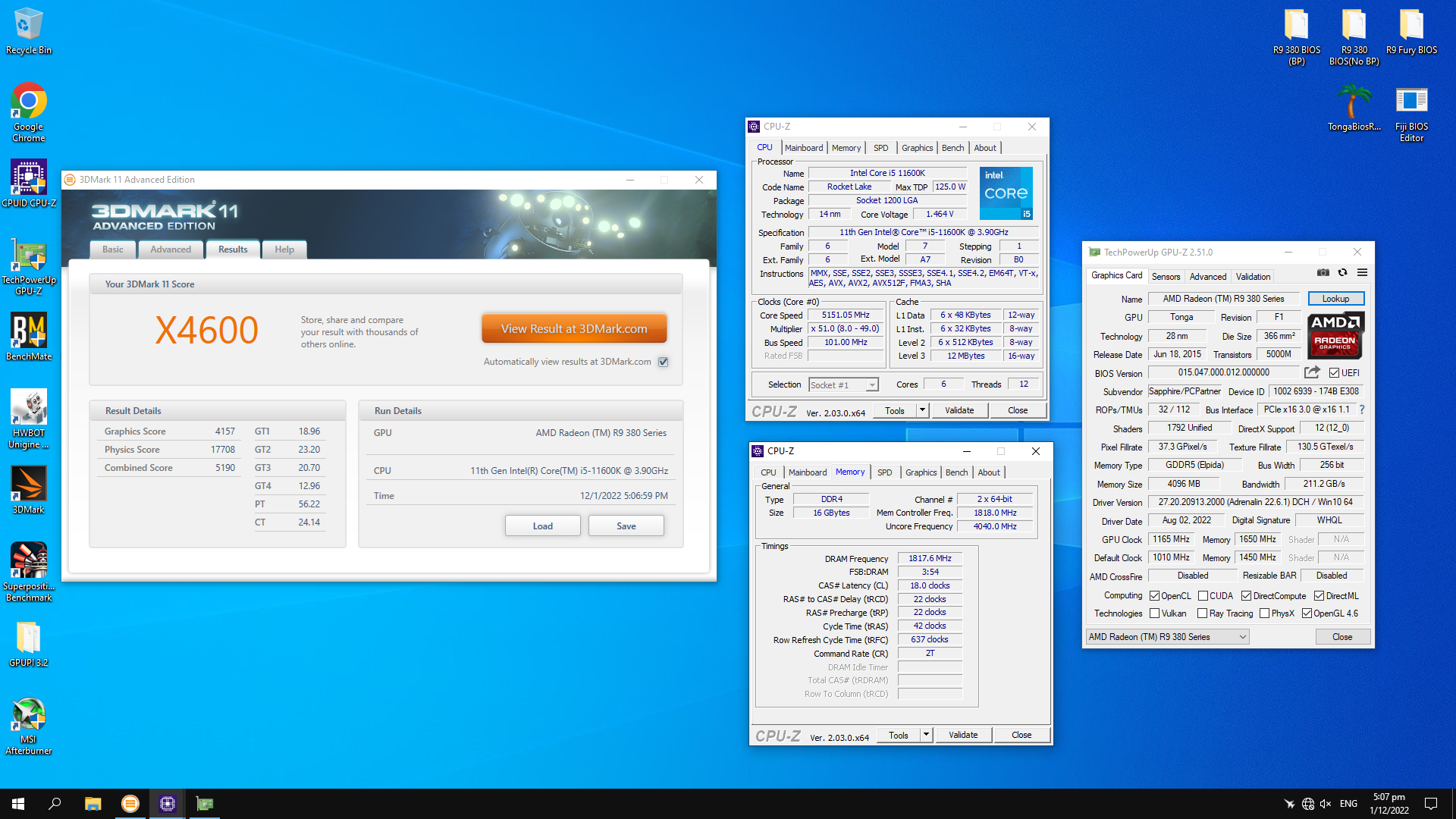1456x819 pixels.
Task: Open Mainboard tab in upper CPU-Z window
Action: tap(804, 148)
